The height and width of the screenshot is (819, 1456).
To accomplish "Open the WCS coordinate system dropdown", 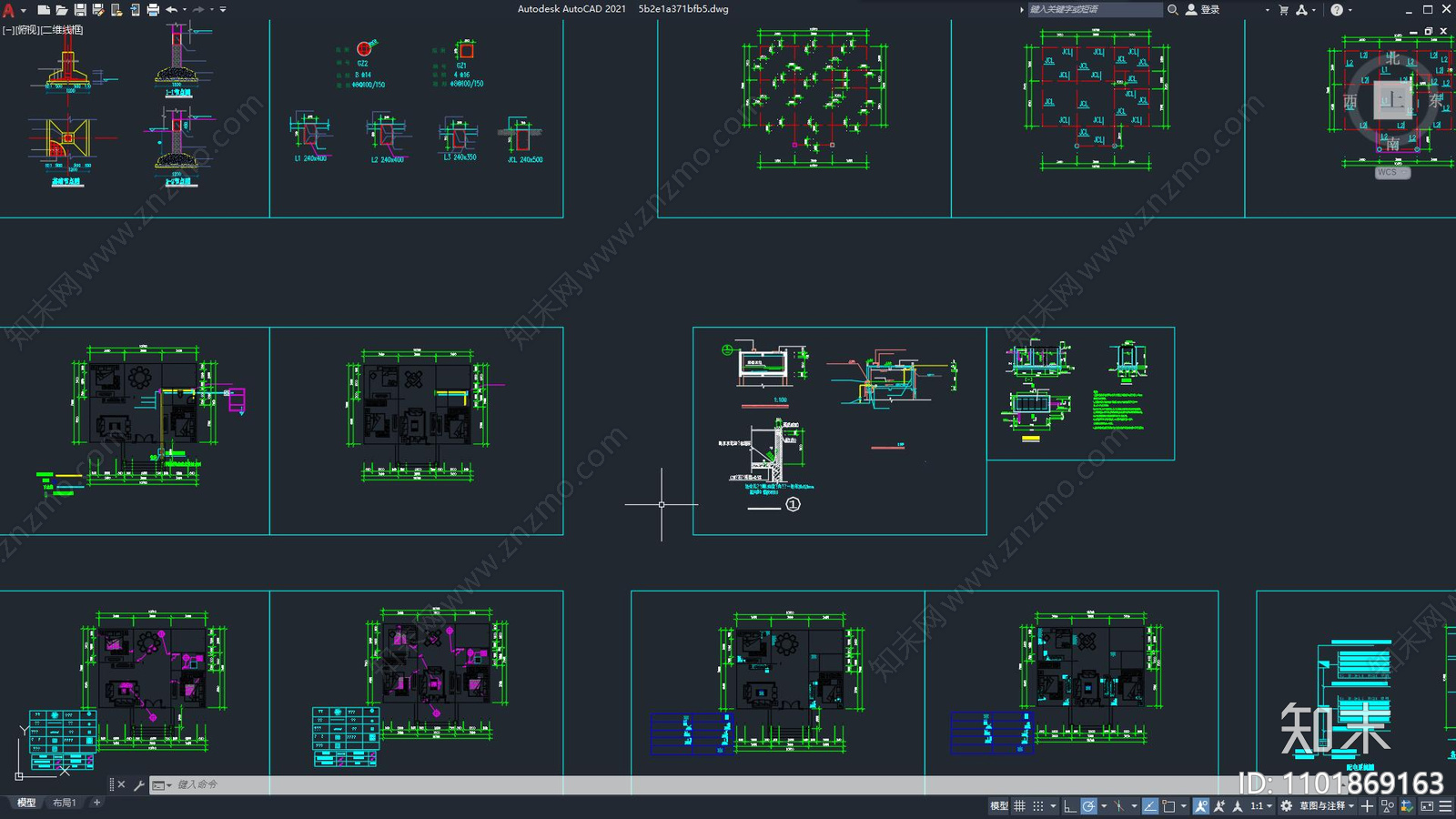I will 1392,172.
